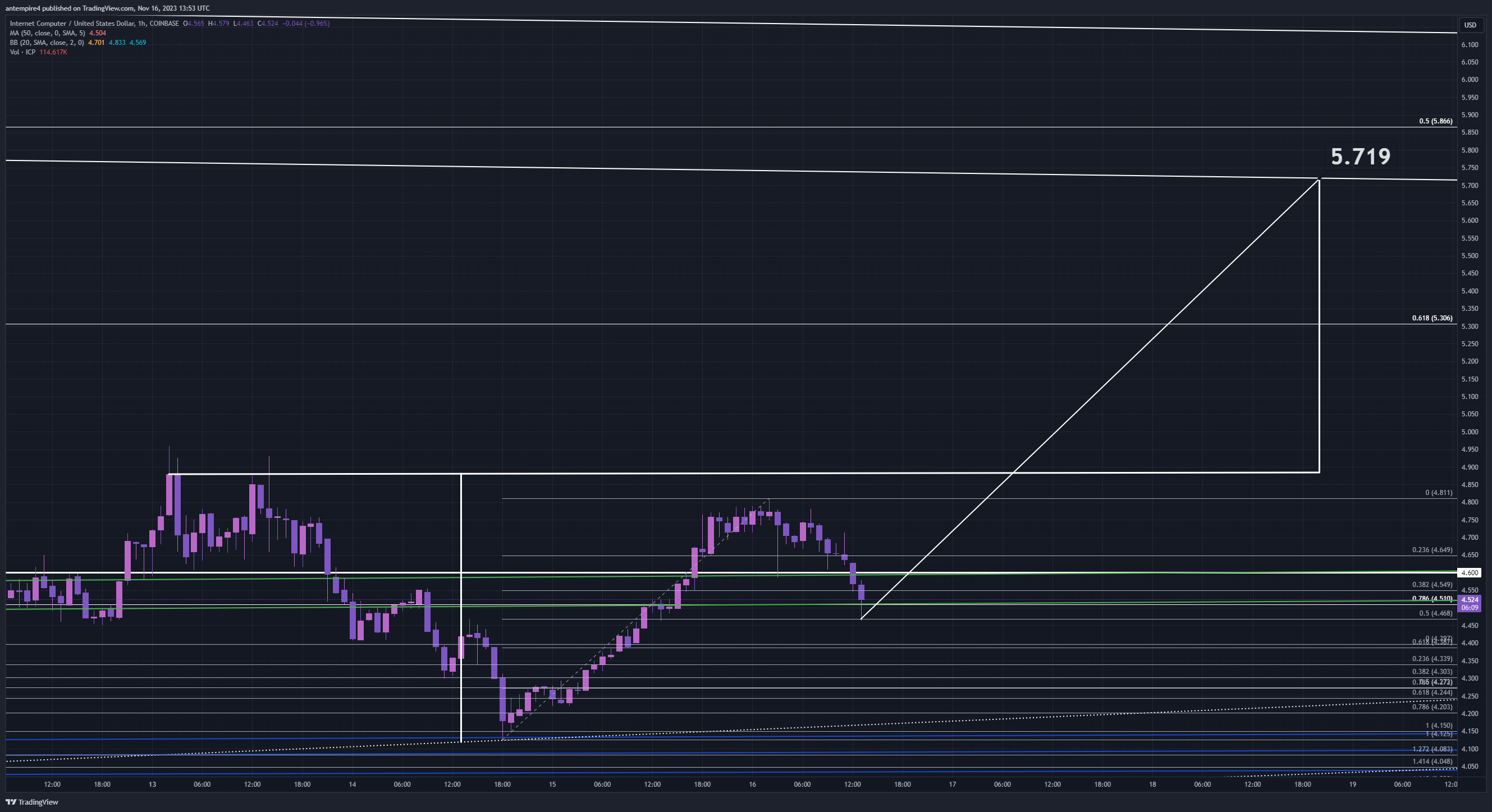Click the 0.236 (4.649) Fibonacci label

pyautogui.click(x=1432, y=549)
